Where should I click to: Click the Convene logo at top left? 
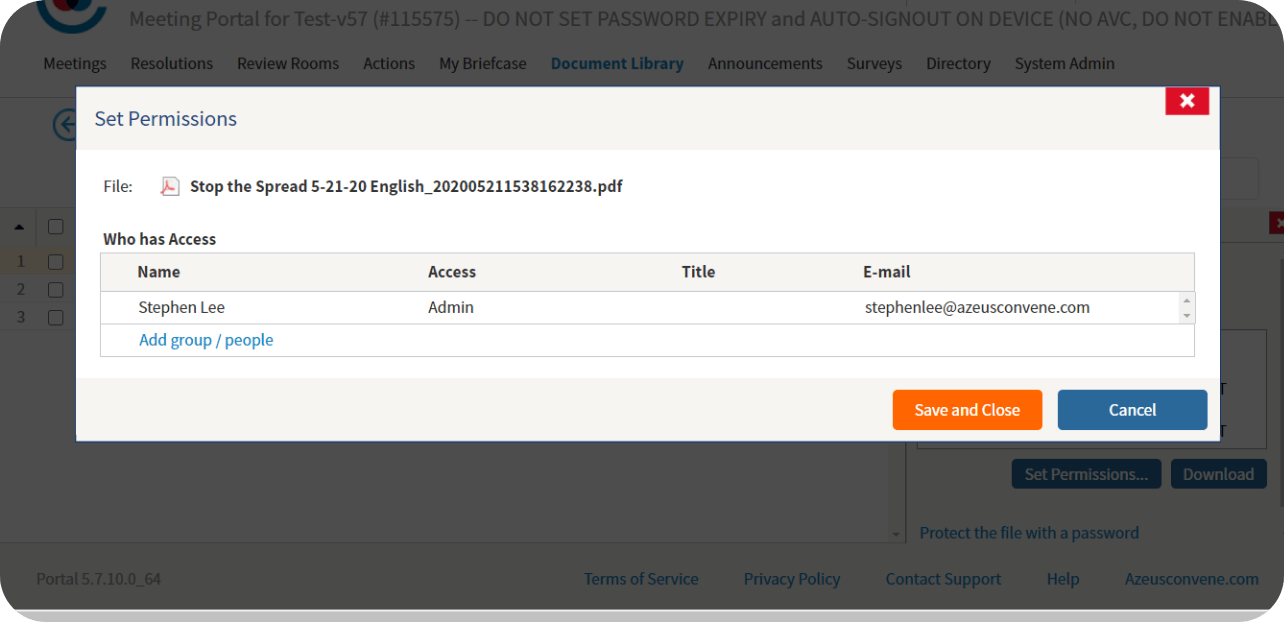[x=70, y=14]
